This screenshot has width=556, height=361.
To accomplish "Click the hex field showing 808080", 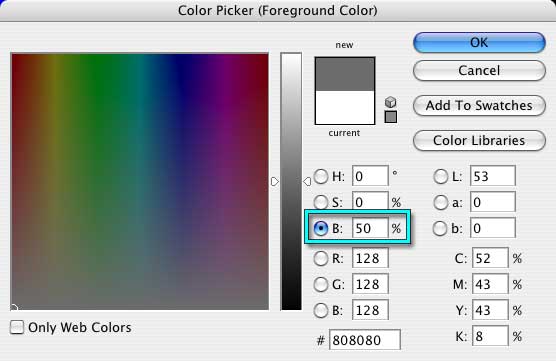I will tap(365, 340).
